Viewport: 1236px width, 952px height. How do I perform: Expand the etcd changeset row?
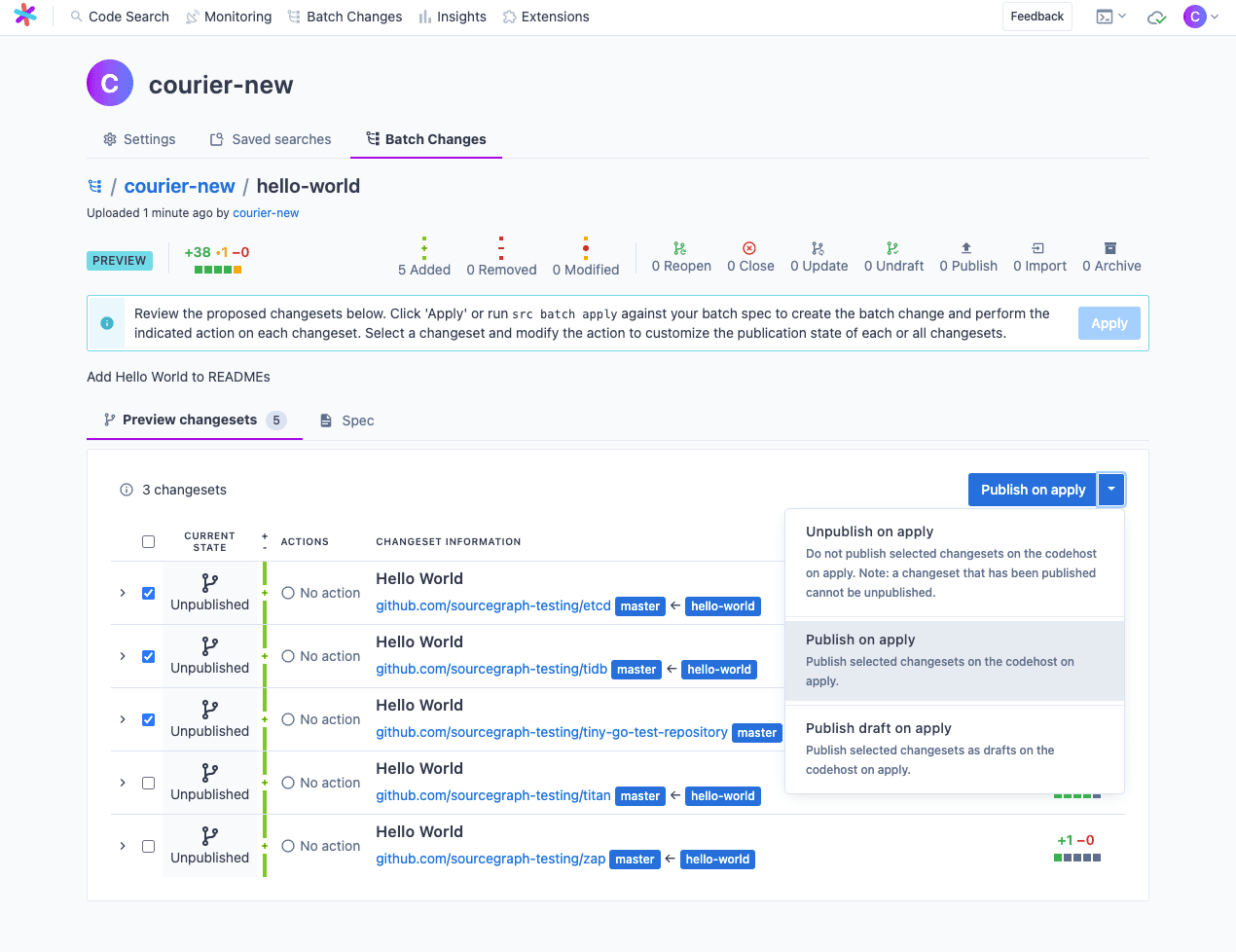click(123, 593)
